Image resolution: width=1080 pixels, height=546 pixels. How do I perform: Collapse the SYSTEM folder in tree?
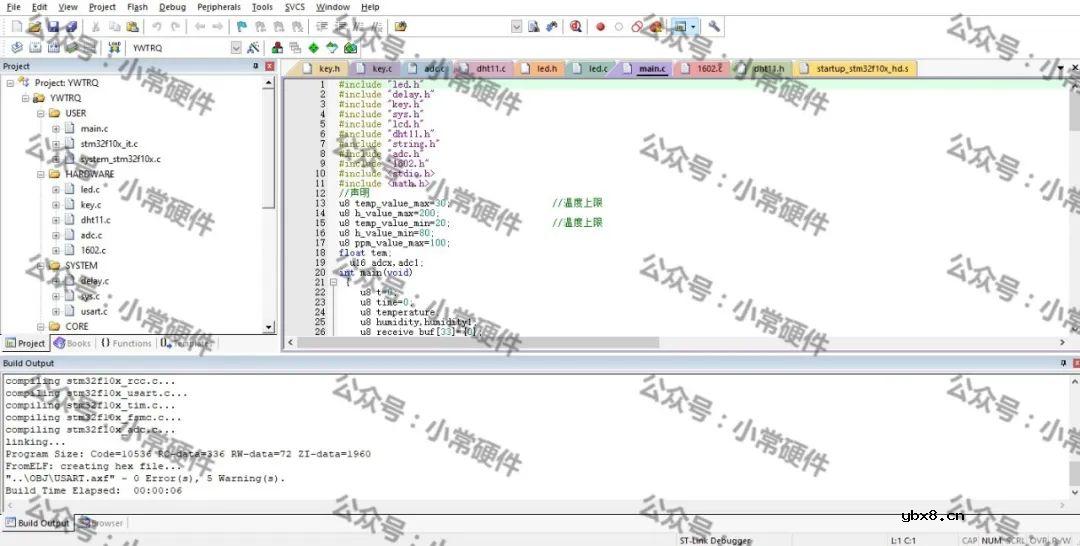(x=41, y=266)
